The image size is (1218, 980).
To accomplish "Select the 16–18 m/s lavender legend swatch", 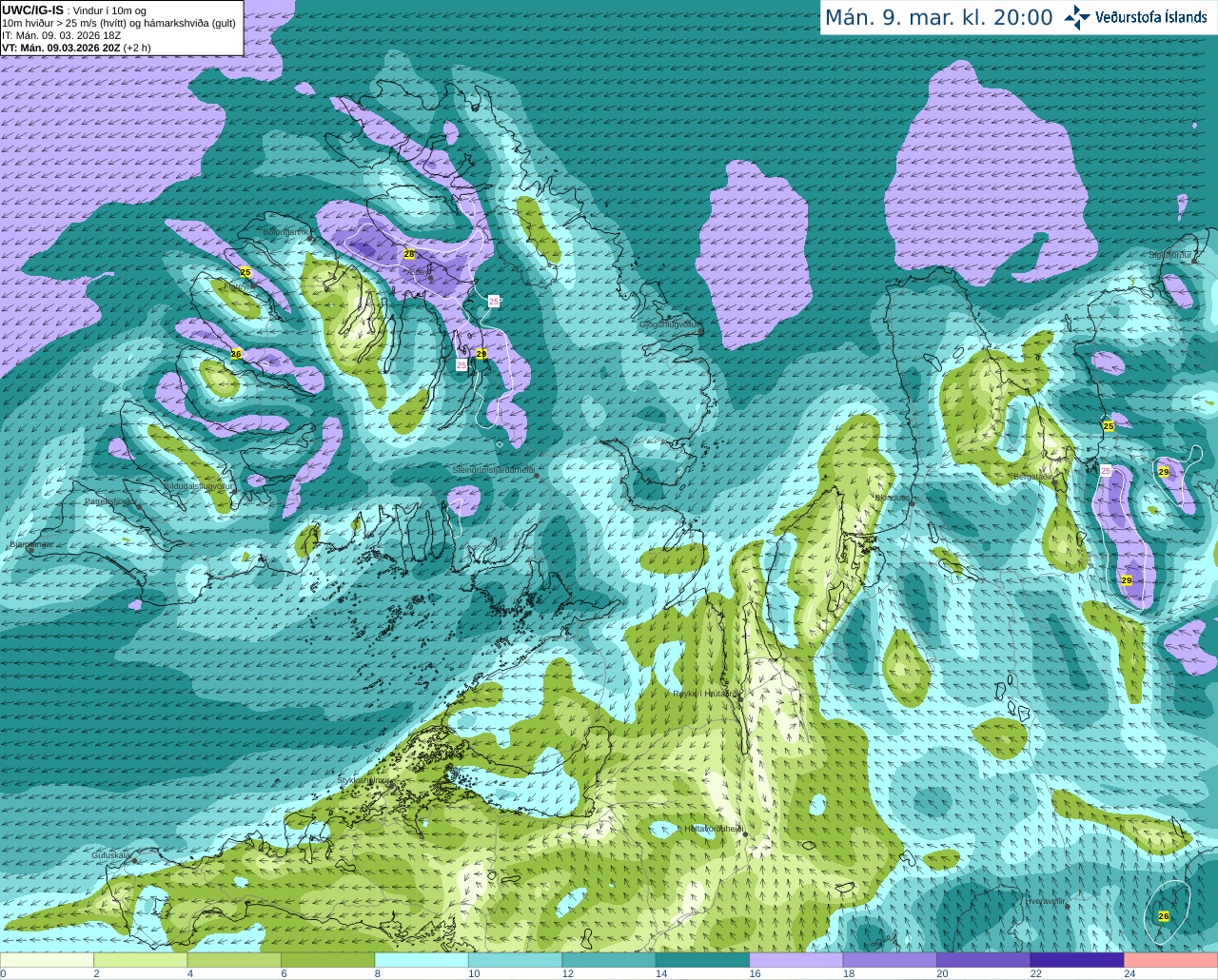I will [x=796, y=960].
